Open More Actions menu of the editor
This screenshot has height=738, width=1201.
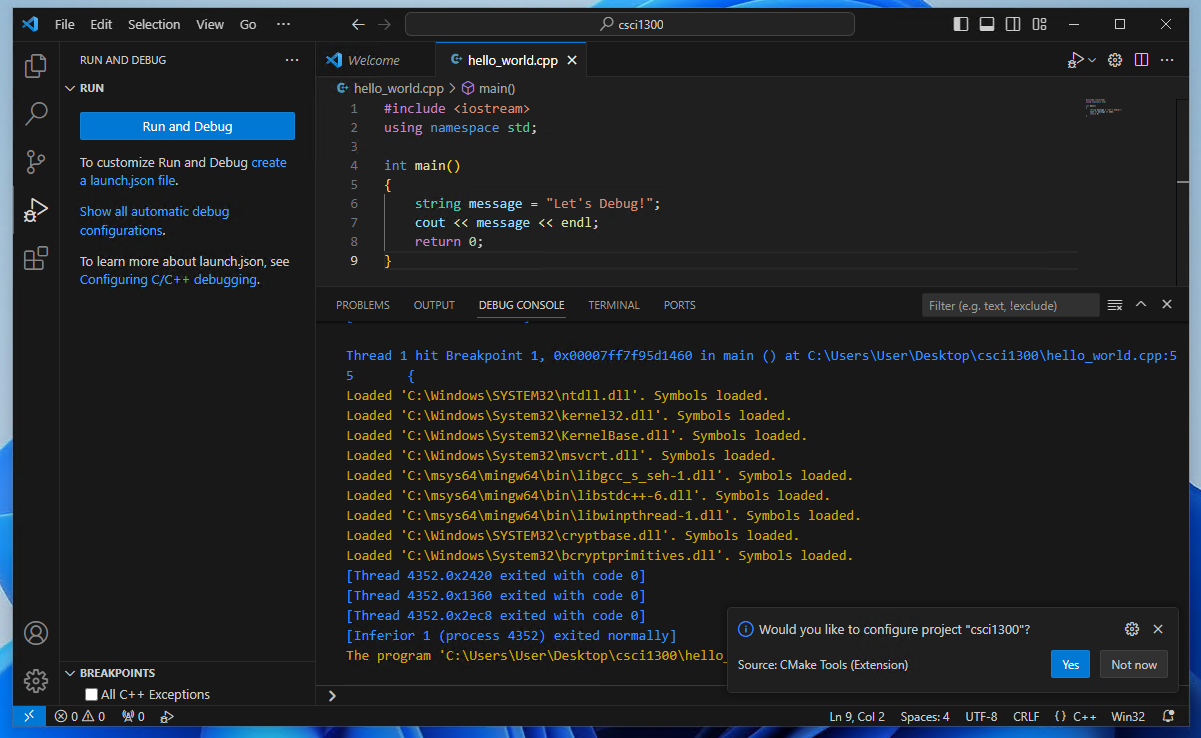pos(1167,61)
